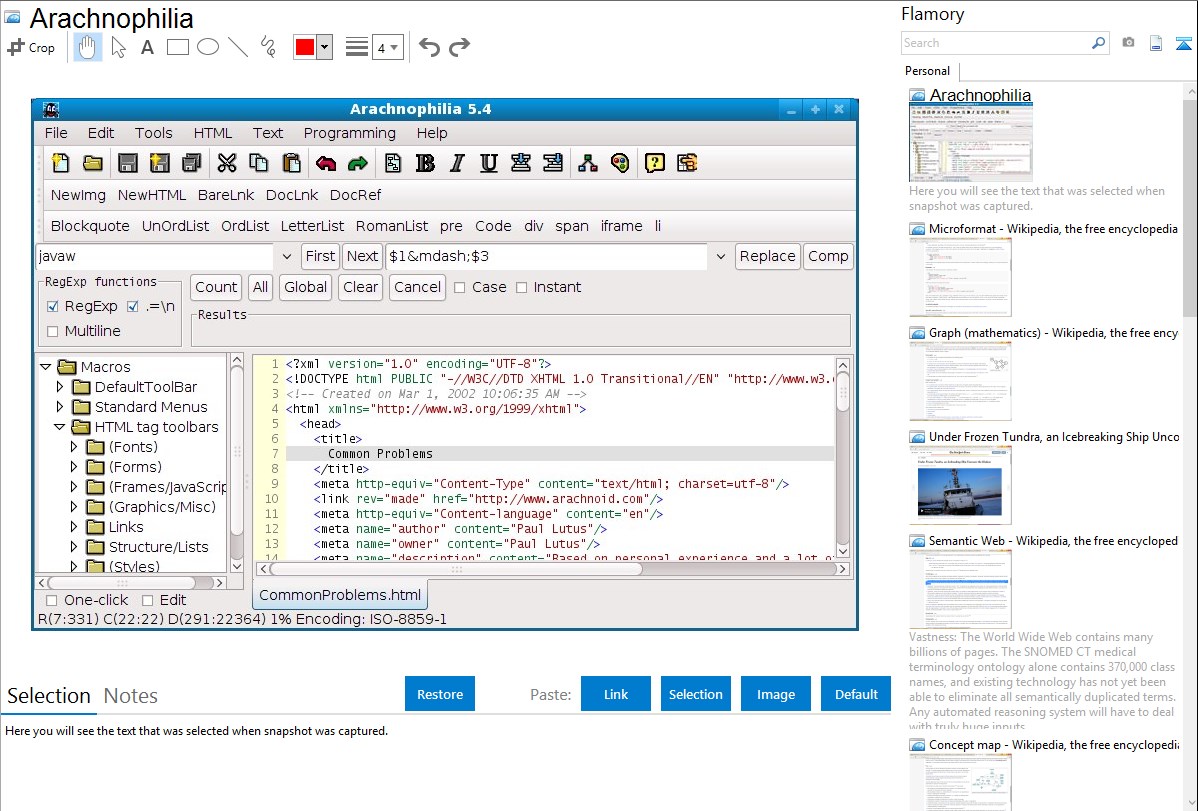
Task: Pick the rectangle shape tool
Action: coord(177,47)
